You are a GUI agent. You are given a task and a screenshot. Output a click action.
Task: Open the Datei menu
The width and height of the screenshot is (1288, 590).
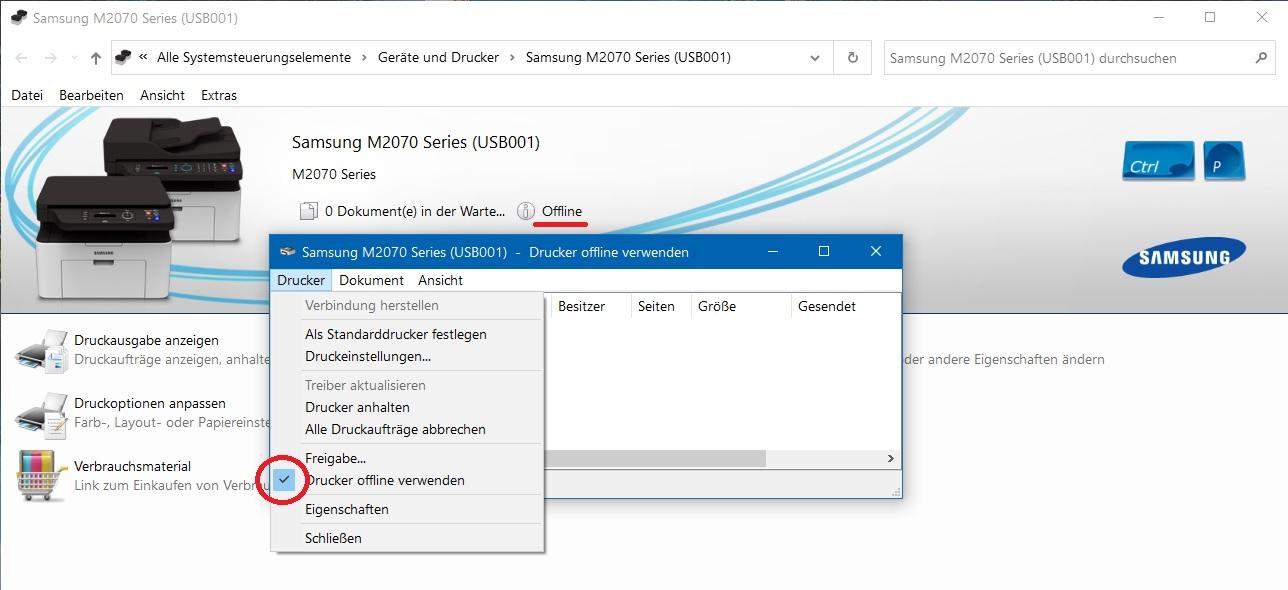(x=26, y=95)
